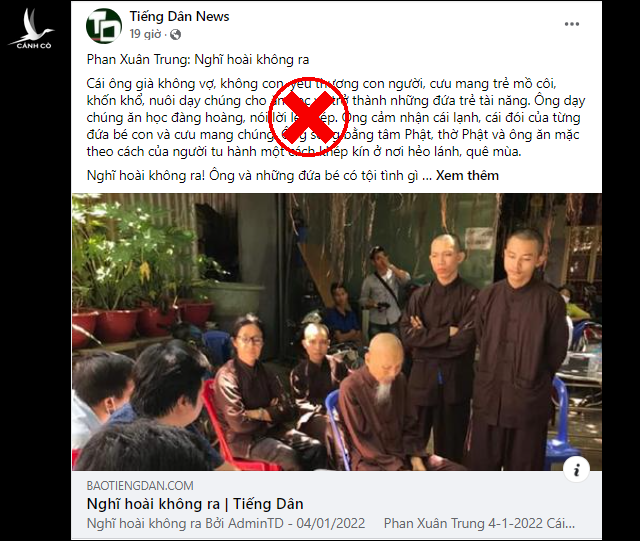Click the potted plants in the photo
Viewport: 641px width, 541px height.
pyautogui.click(x=139, y=278)
